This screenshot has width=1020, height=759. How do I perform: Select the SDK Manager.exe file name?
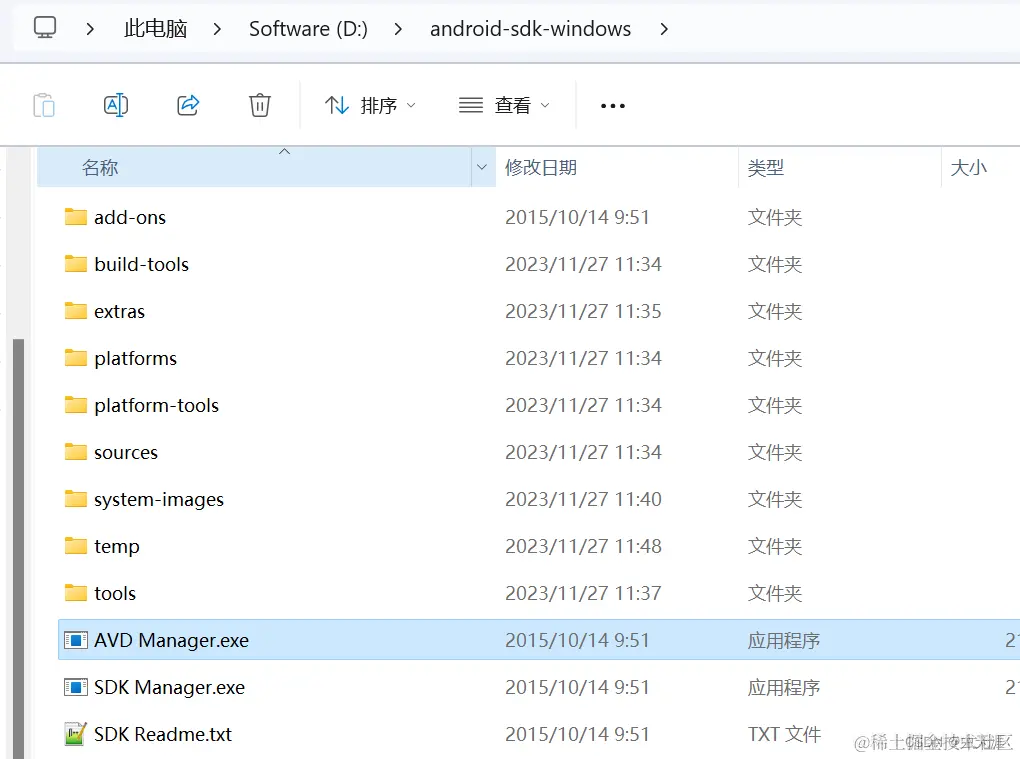click(169, 687)
